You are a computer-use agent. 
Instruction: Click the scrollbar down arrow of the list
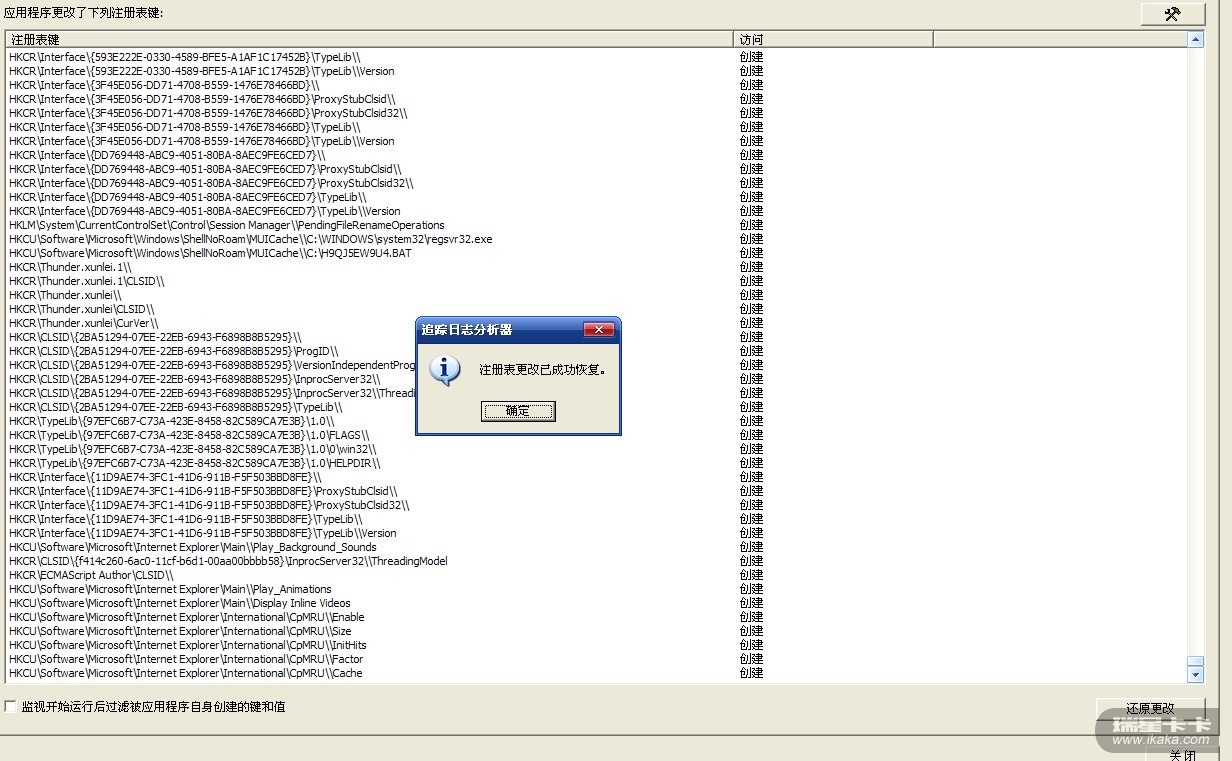[1195, 675]
